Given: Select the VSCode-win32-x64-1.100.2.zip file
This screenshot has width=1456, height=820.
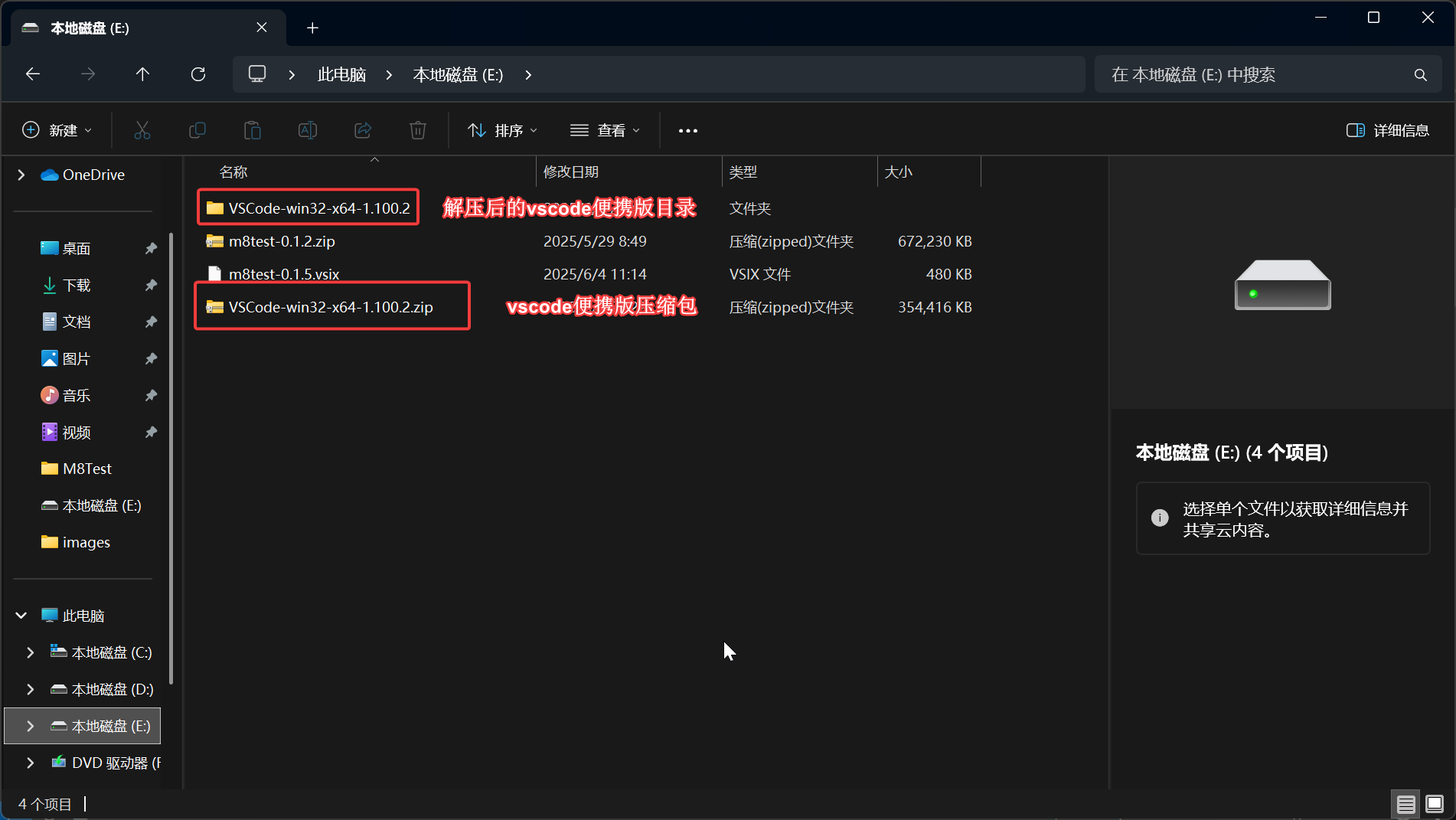Looking at the screenshot, I should (331, 307).
